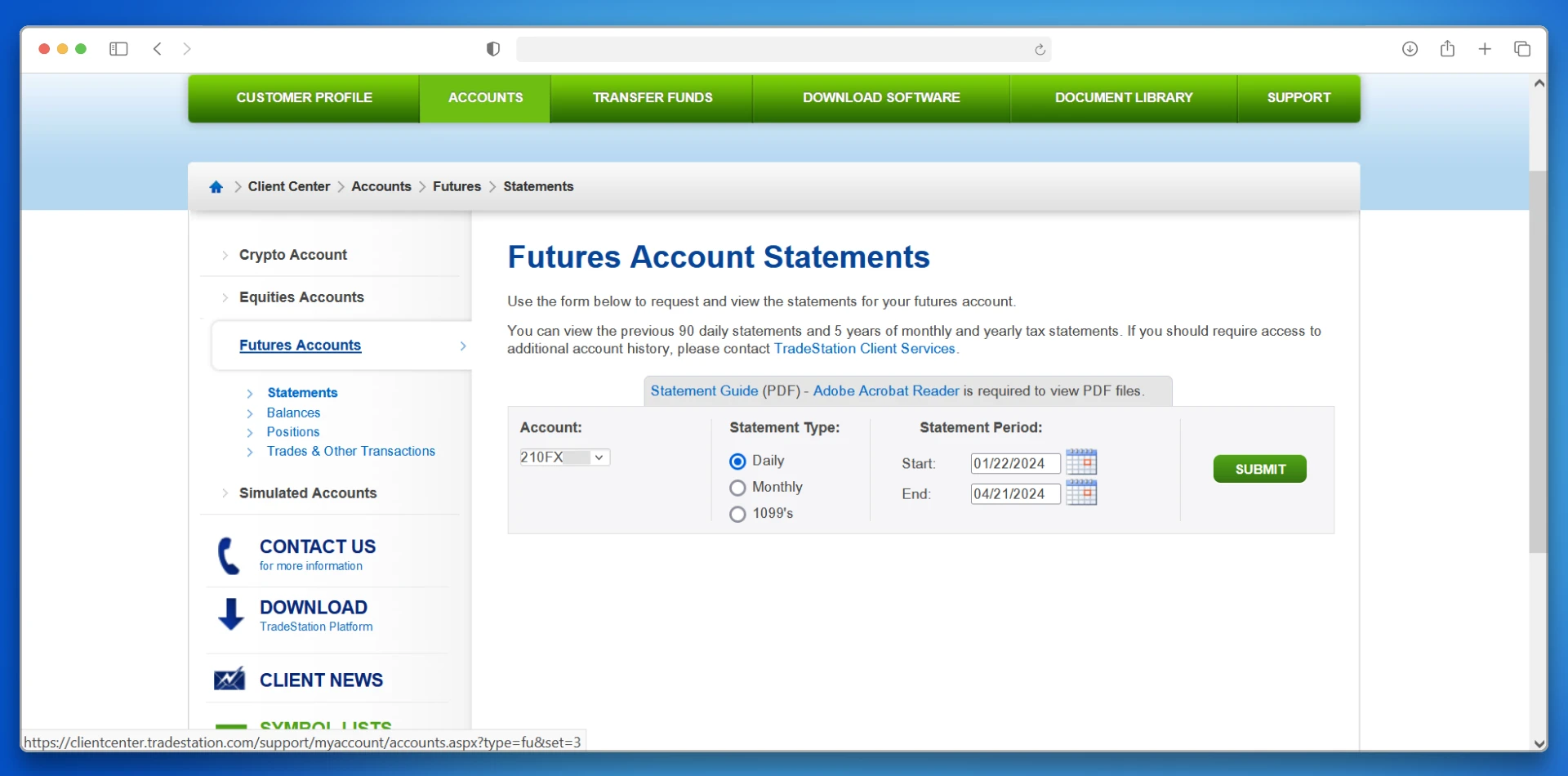Open the End date calendar picker
This screenshot has width=1568, height=776.
[x=1080, y=493]
